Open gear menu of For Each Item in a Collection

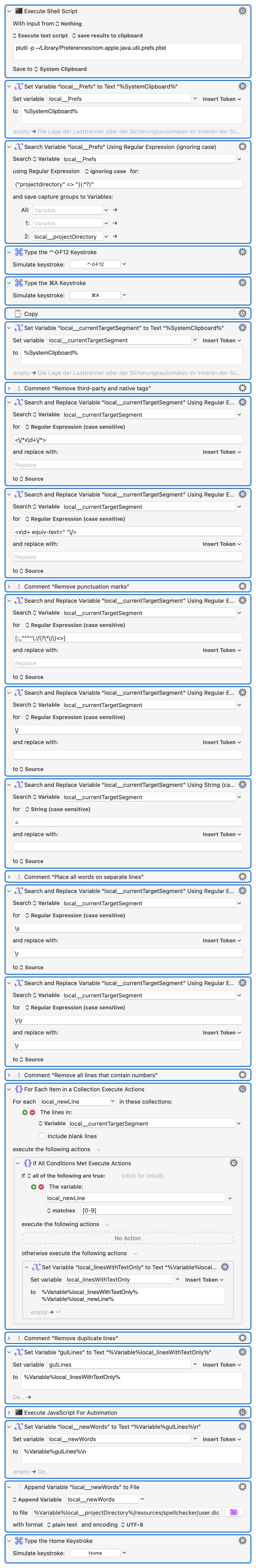242,1089
